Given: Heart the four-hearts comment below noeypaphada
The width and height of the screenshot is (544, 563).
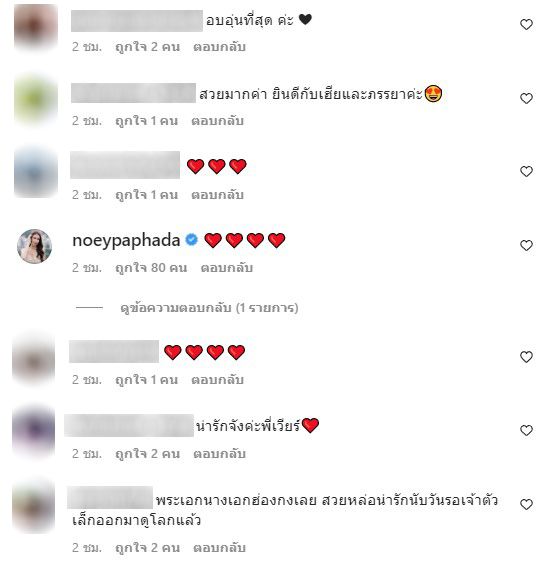Looking at the screenshot, I should 526,357.
